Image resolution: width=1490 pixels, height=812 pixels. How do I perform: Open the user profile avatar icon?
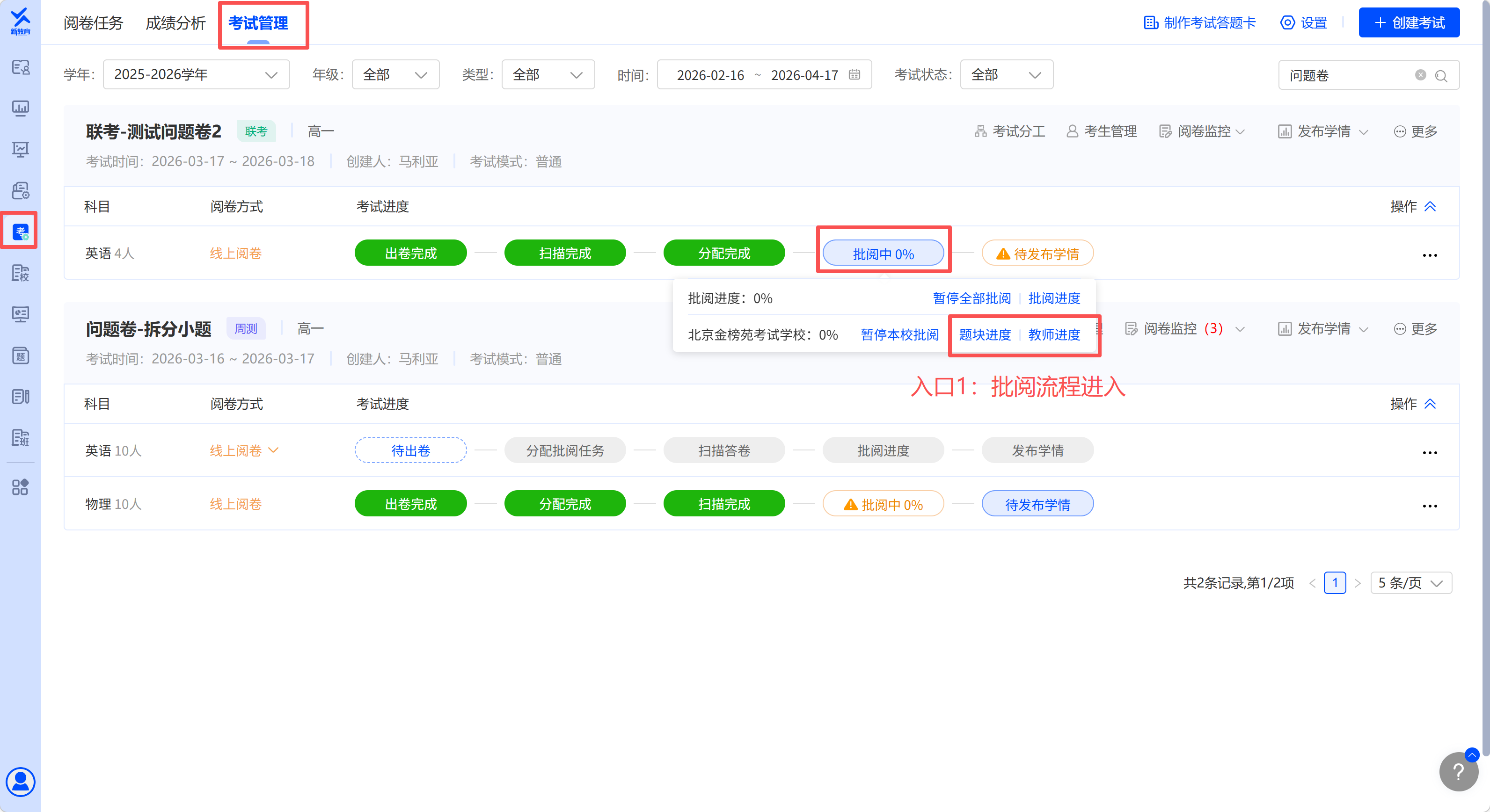20,782
